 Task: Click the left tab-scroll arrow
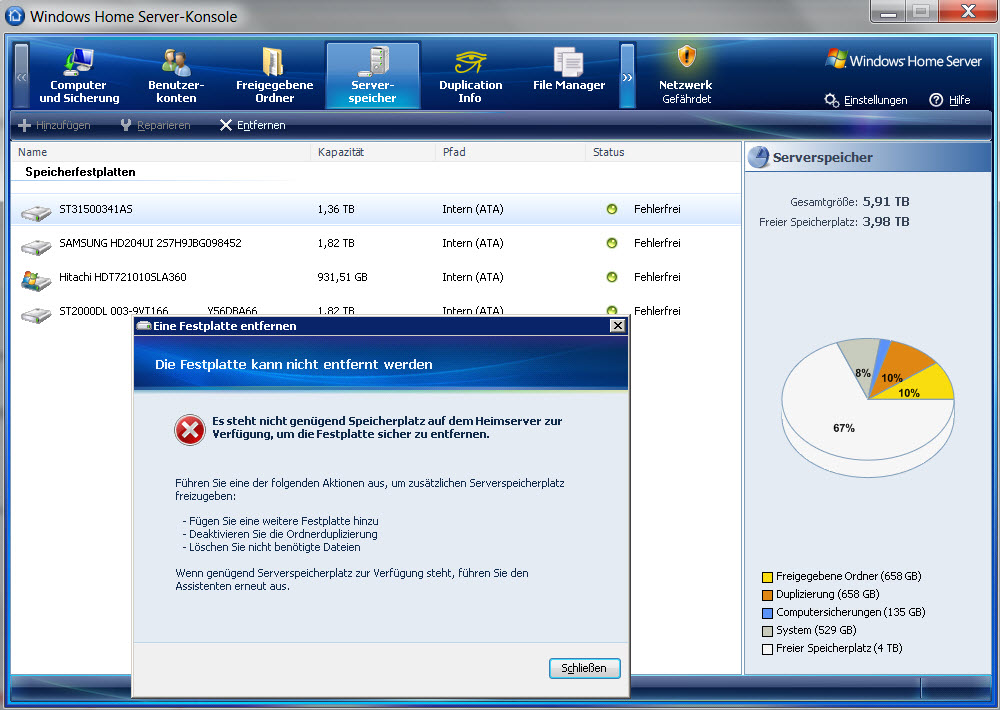click(22, 76)
